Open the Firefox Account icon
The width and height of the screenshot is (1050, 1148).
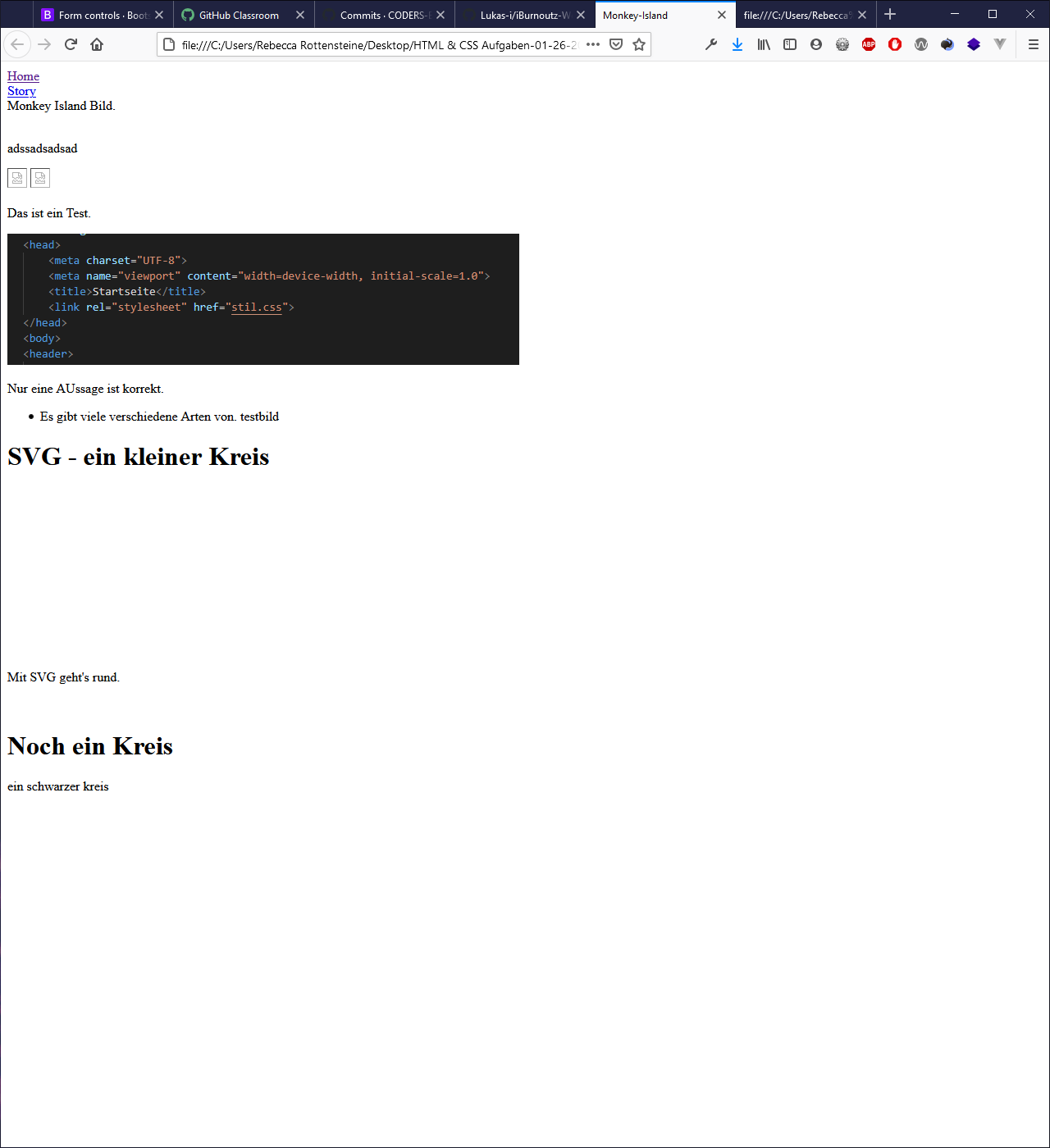(x=816, y=44)
